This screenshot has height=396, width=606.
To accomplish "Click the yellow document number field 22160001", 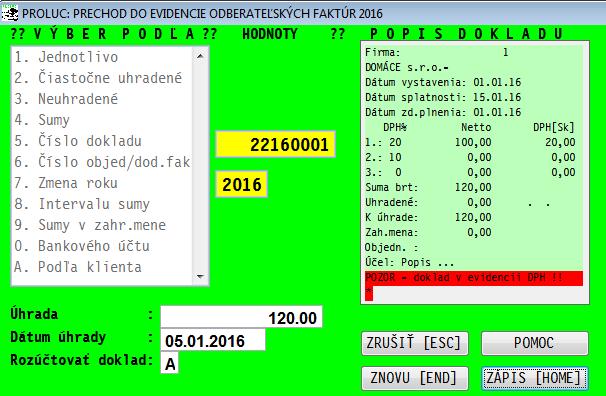I will coord(275,144).
